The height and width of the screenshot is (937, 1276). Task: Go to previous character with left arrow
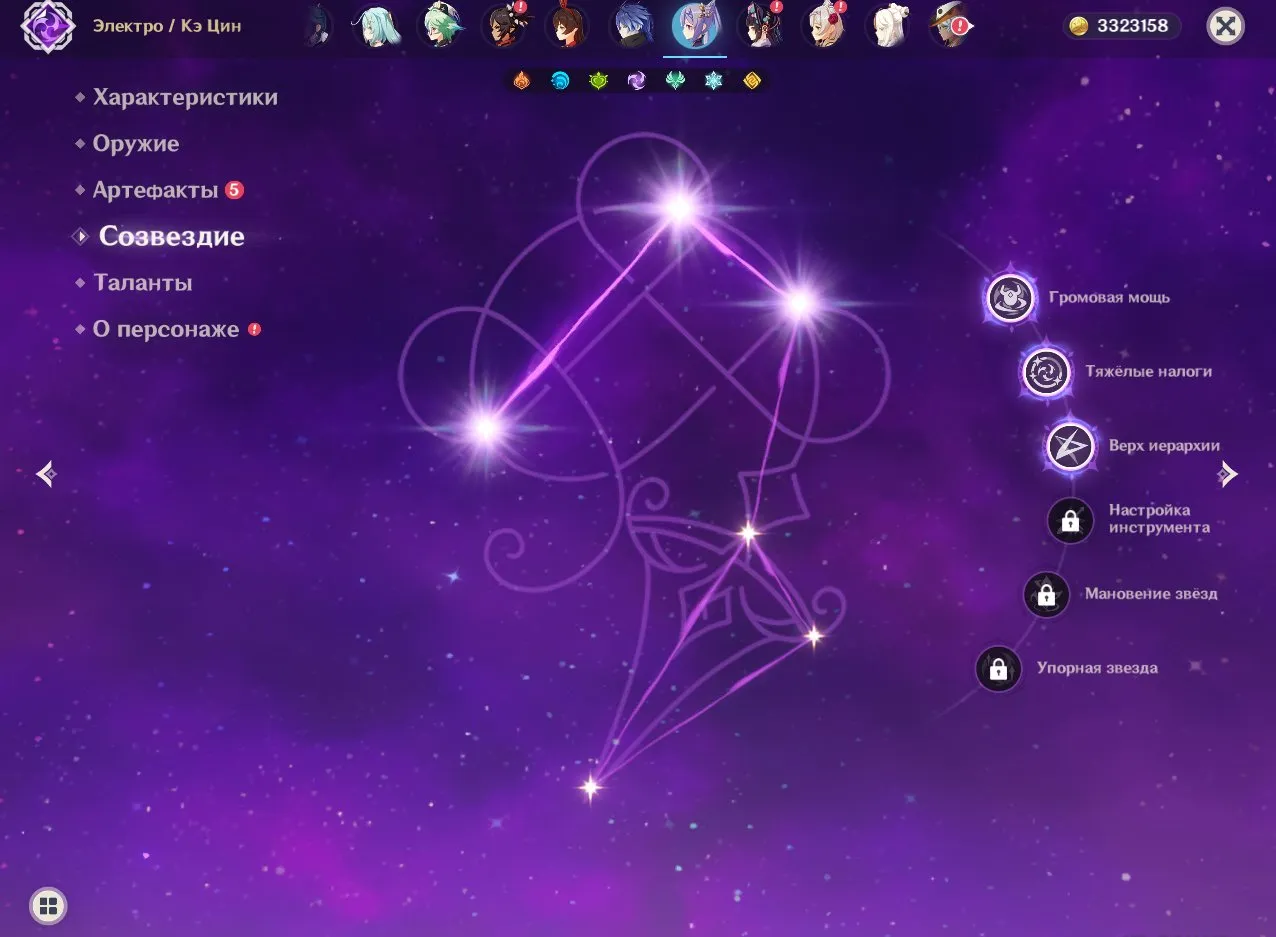tap(45, 474)
